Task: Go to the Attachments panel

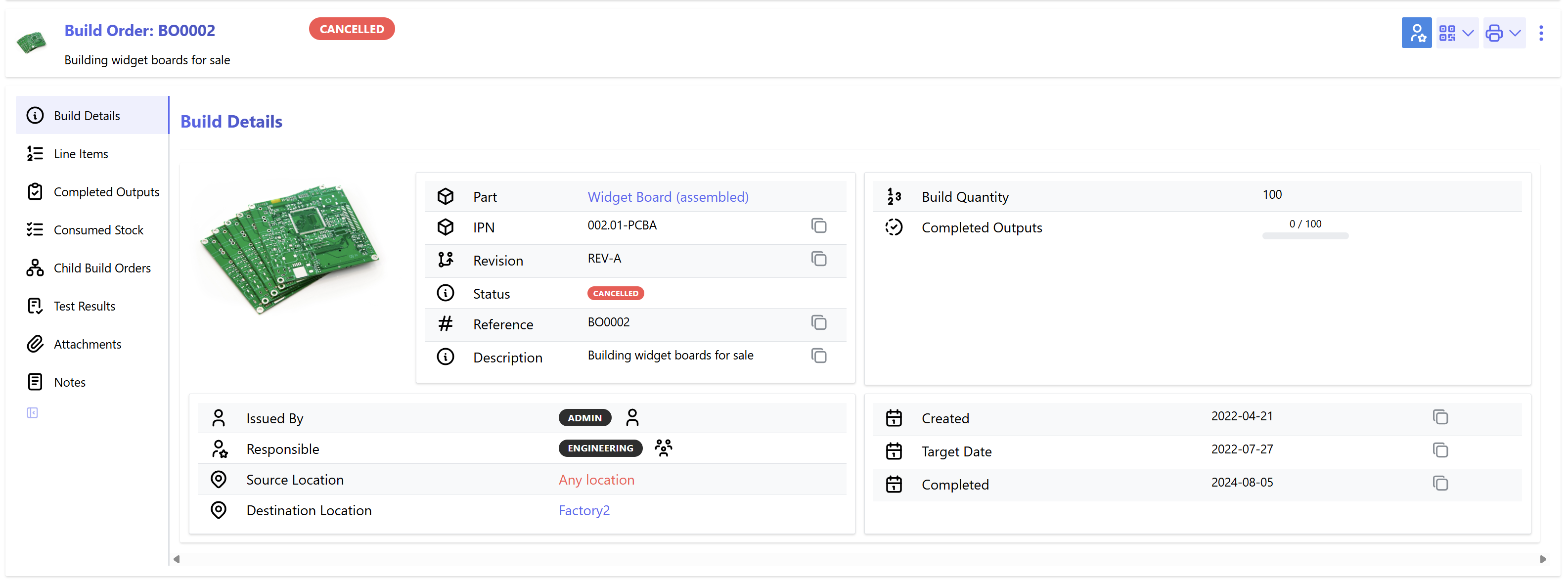Action: 87,345
